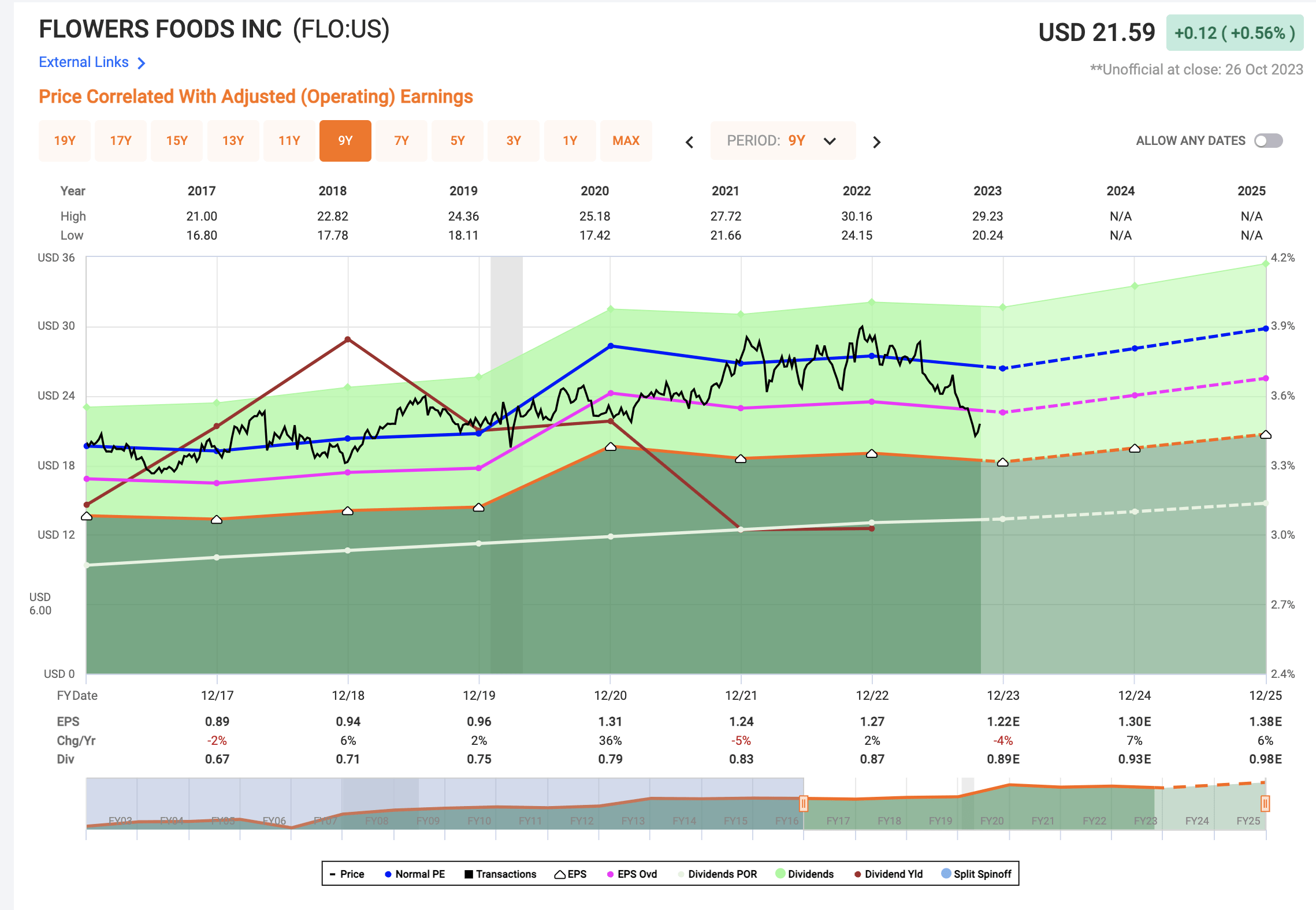1316x910 pixels.
Task: Toggle Transactions series in legend
Action: point(500,874)
